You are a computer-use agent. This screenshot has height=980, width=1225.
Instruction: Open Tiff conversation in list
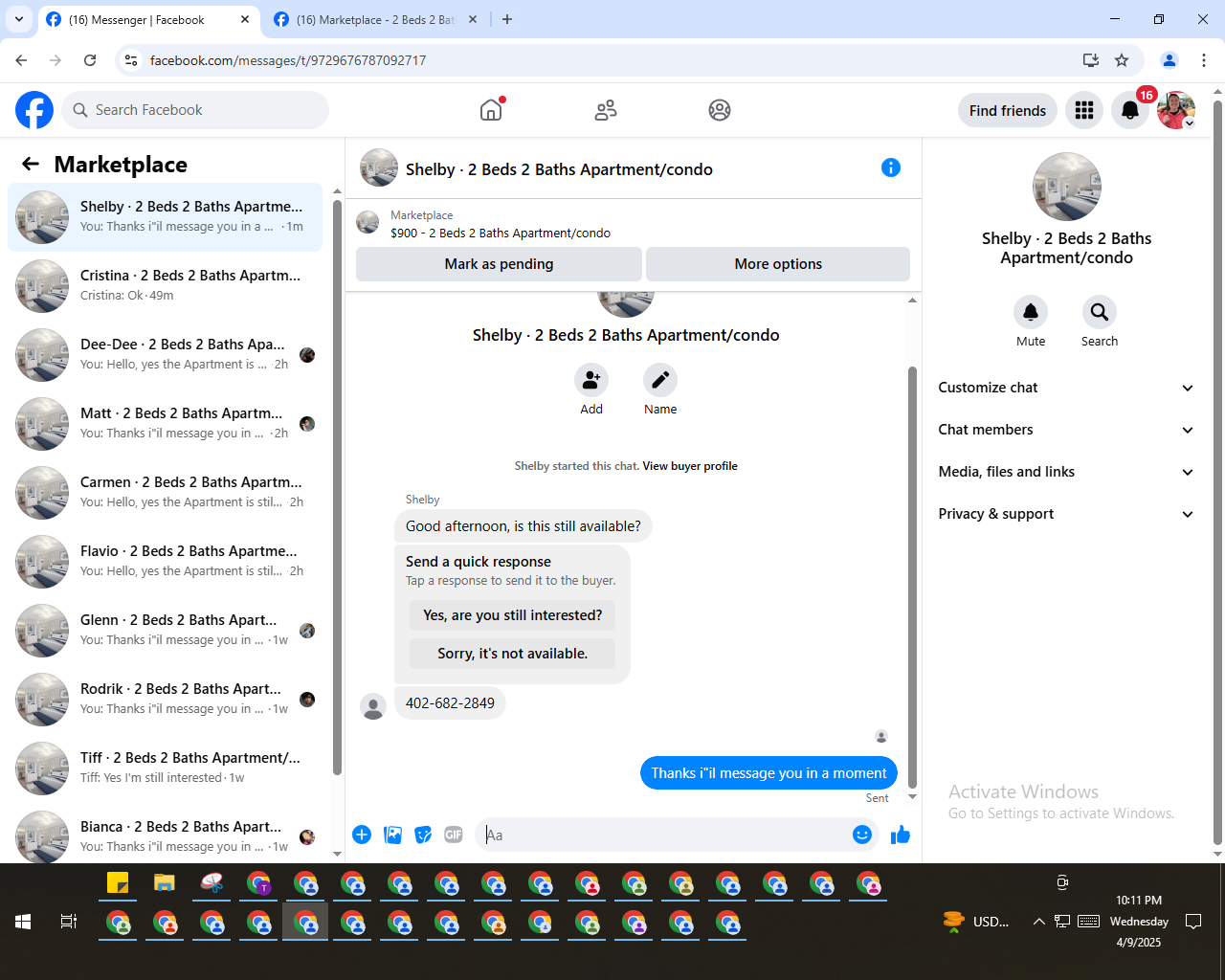(x=166, y=768)
